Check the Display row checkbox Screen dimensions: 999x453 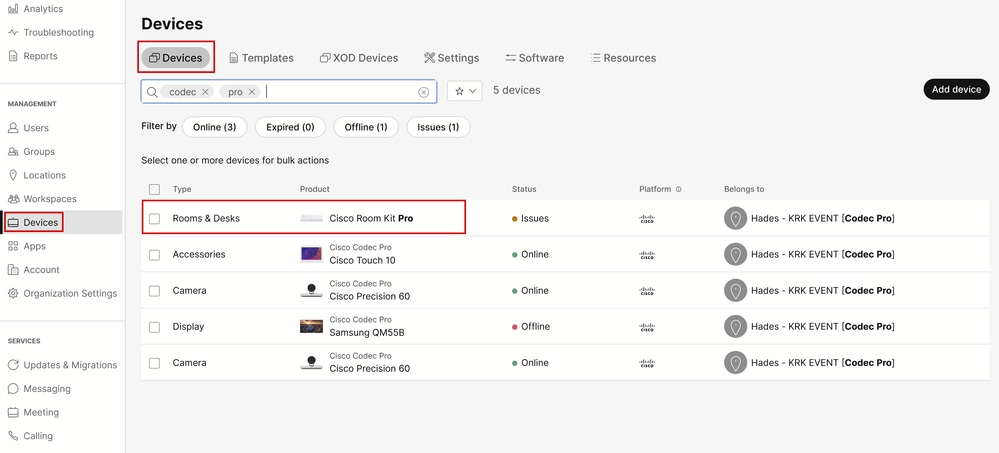tap(154, 327)
